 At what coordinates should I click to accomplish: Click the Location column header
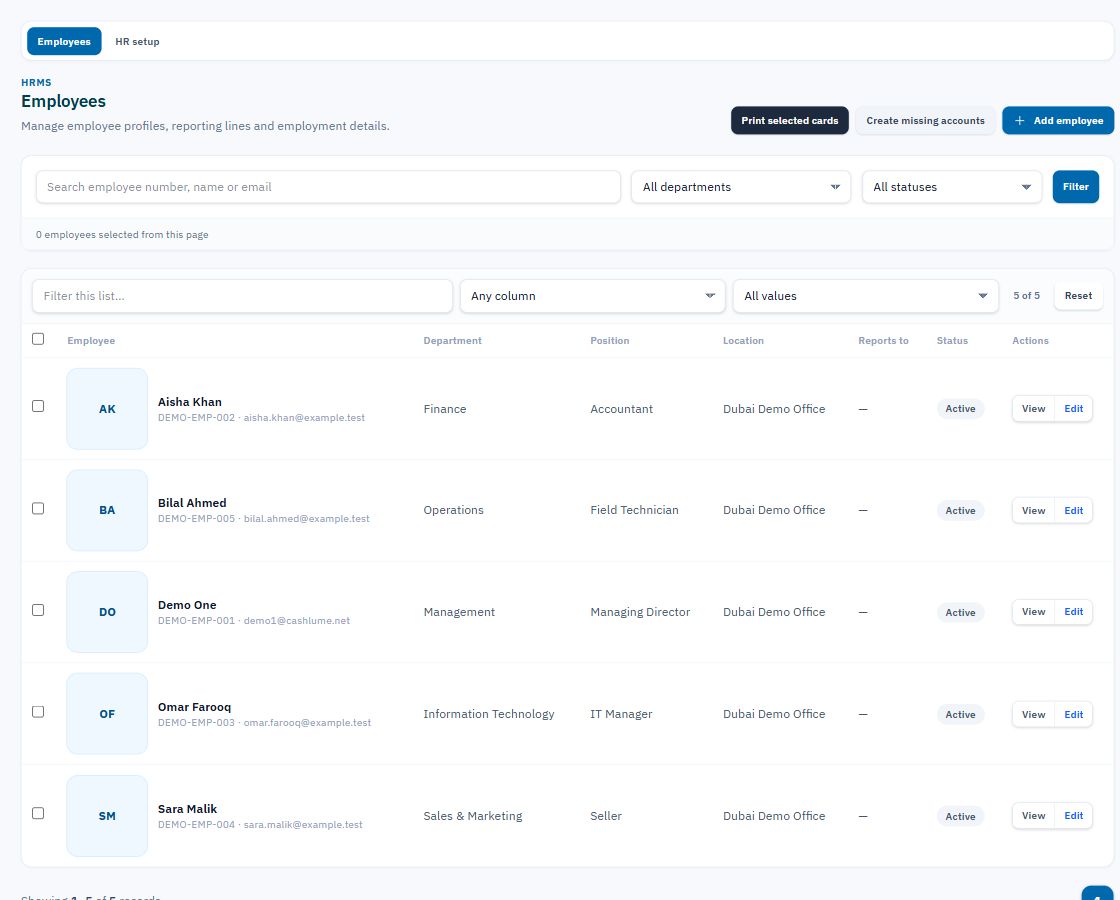(x=743, y=341)
